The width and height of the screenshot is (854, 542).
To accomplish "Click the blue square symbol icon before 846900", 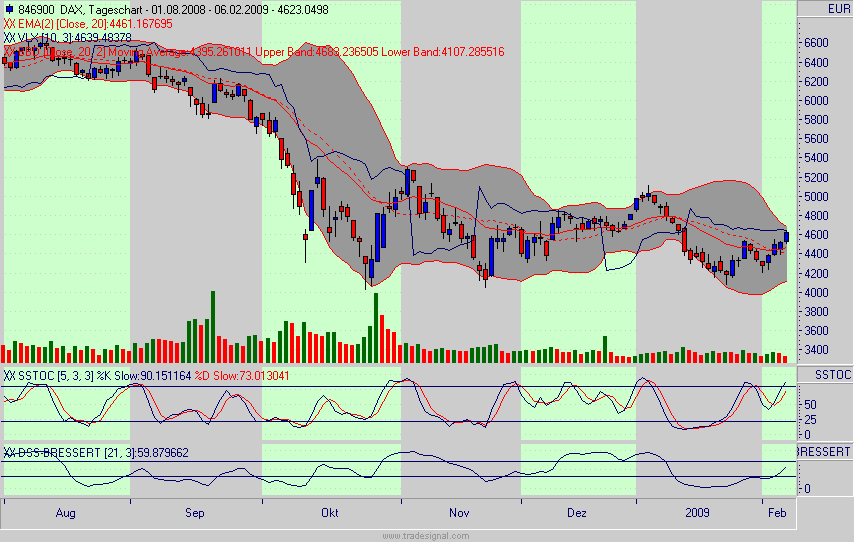I will 9,10.
